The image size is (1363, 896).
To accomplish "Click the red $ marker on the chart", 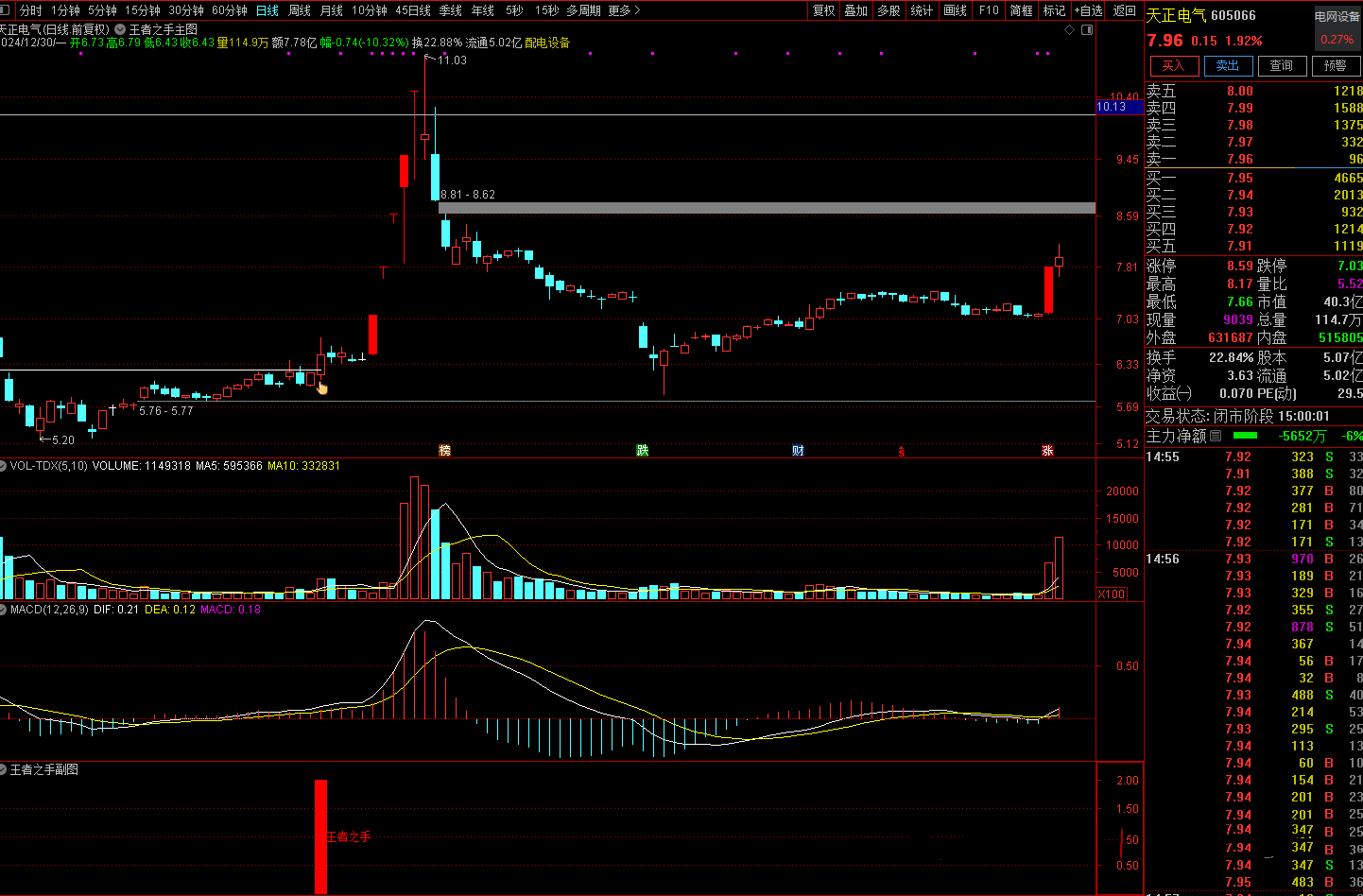I will (x=902, y=452).
